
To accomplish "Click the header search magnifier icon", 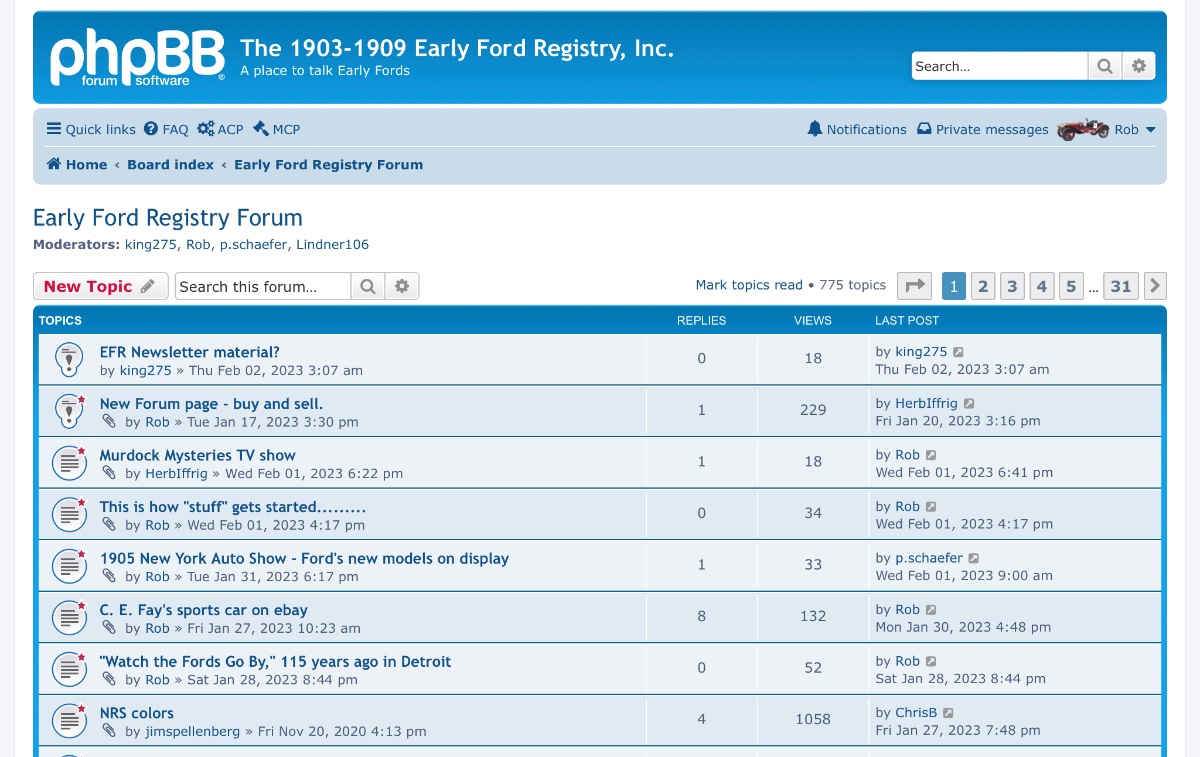I will (x=1104, y=66).
